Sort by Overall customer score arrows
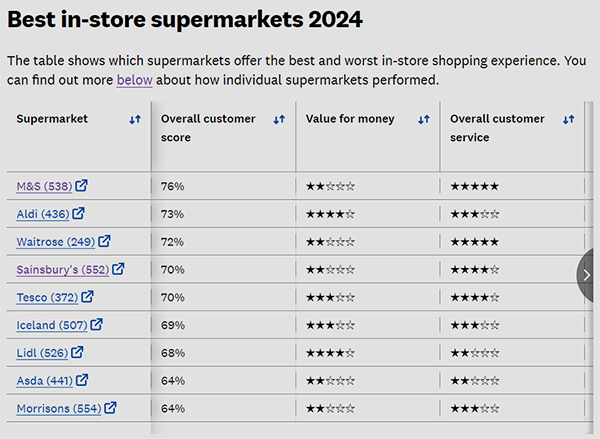 click(x=279, y=119)
